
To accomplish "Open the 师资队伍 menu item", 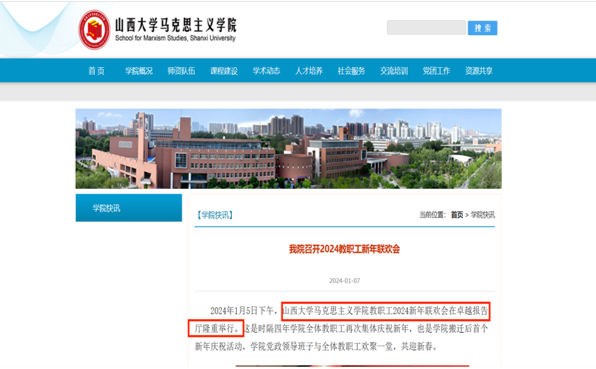I will coord(181,71).
